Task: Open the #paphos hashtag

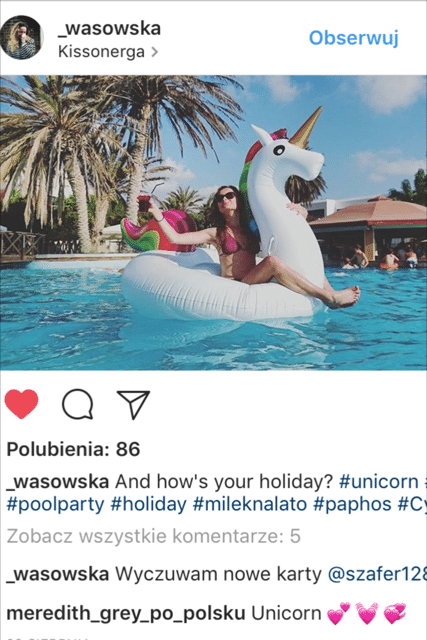Action: coord(352,504)
